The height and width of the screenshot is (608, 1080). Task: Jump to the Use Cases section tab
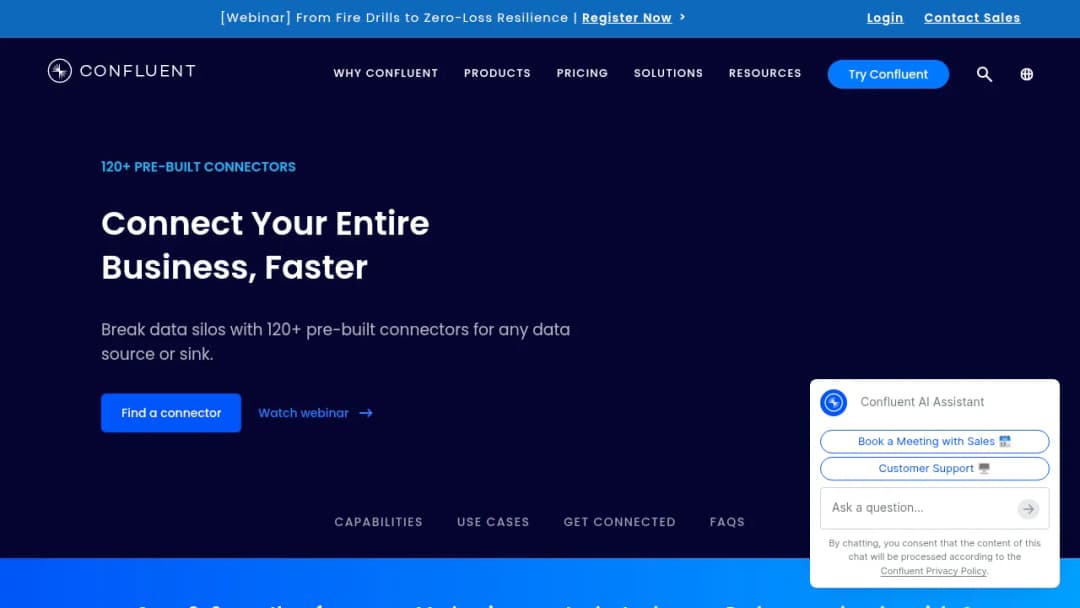[x=493, y=522]
